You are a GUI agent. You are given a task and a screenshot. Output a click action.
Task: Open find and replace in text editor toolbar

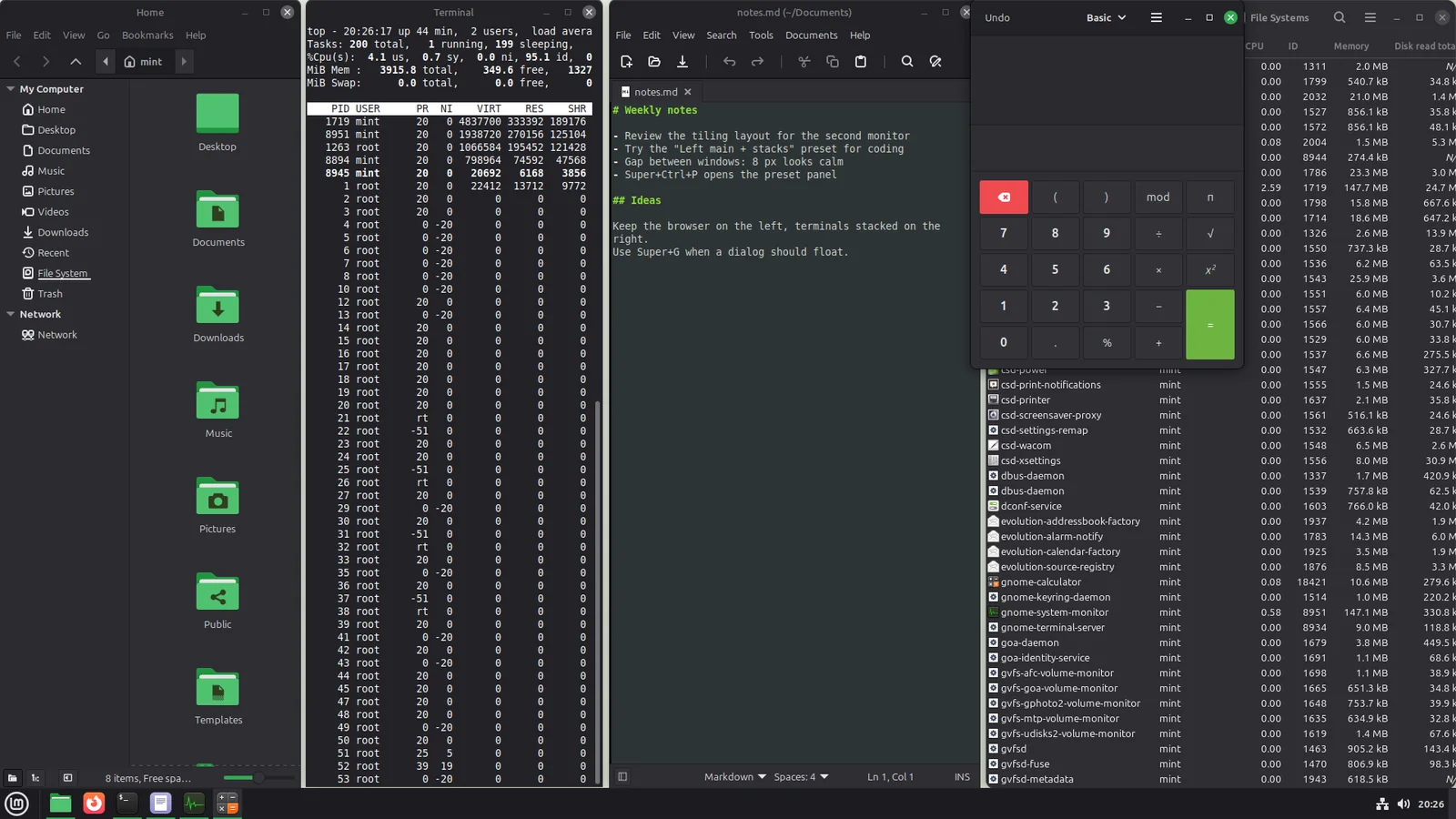(935, 62)
